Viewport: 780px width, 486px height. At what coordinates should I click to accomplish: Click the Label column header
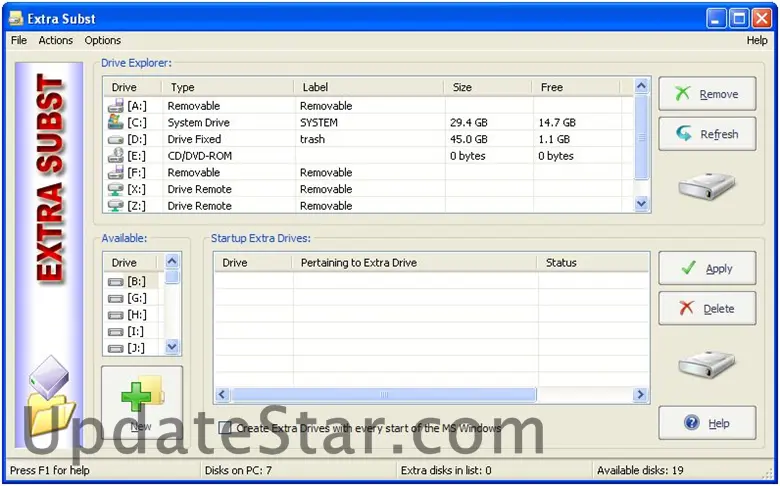pos(369,87)
